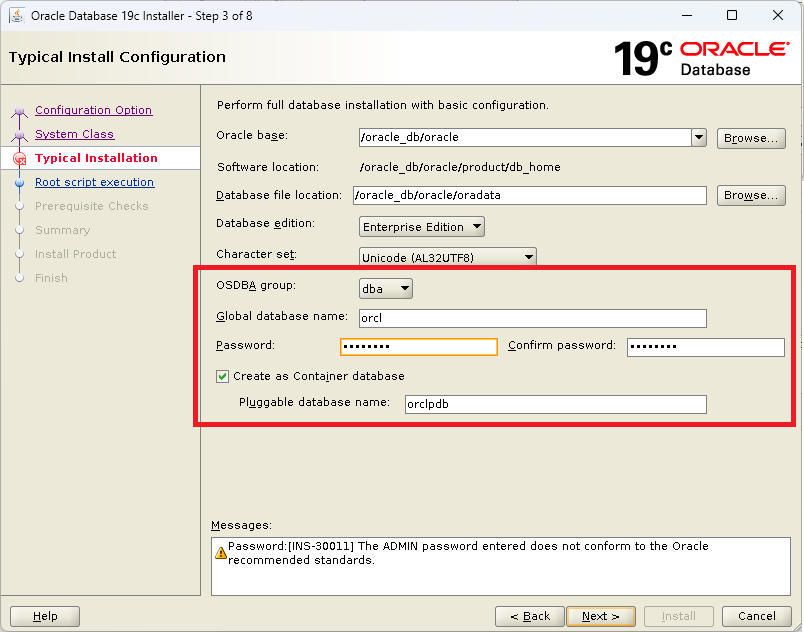The image size is (804, 632).
Task: Click the Install Product step label
Action: [x=75, y=254]
